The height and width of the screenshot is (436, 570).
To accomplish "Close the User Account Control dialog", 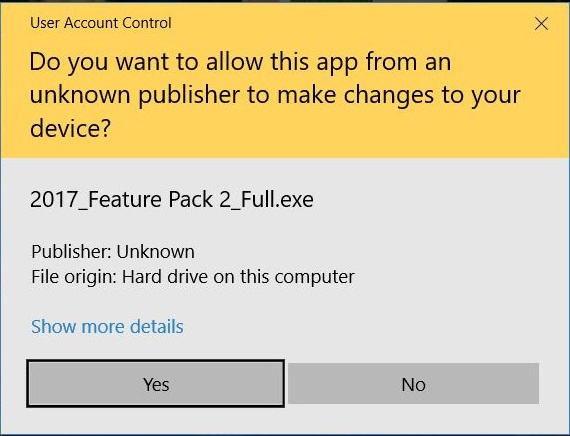I will (x=541, y=24).
